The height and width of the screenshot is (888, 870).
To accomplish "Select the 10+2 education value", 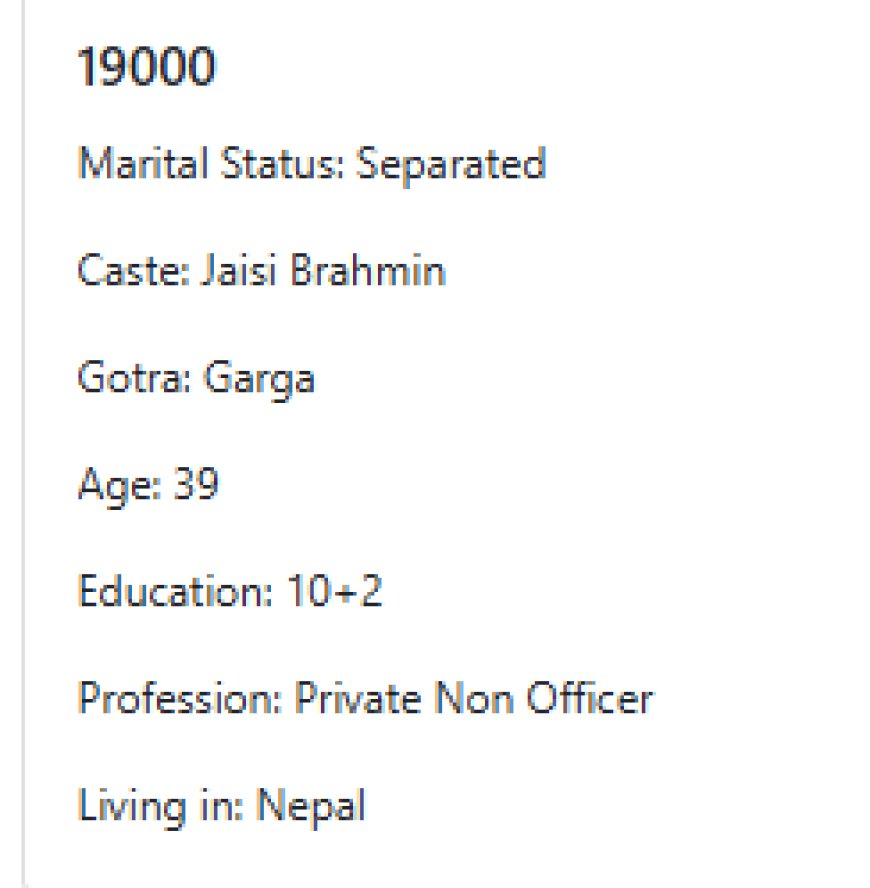I will [334, 591].
